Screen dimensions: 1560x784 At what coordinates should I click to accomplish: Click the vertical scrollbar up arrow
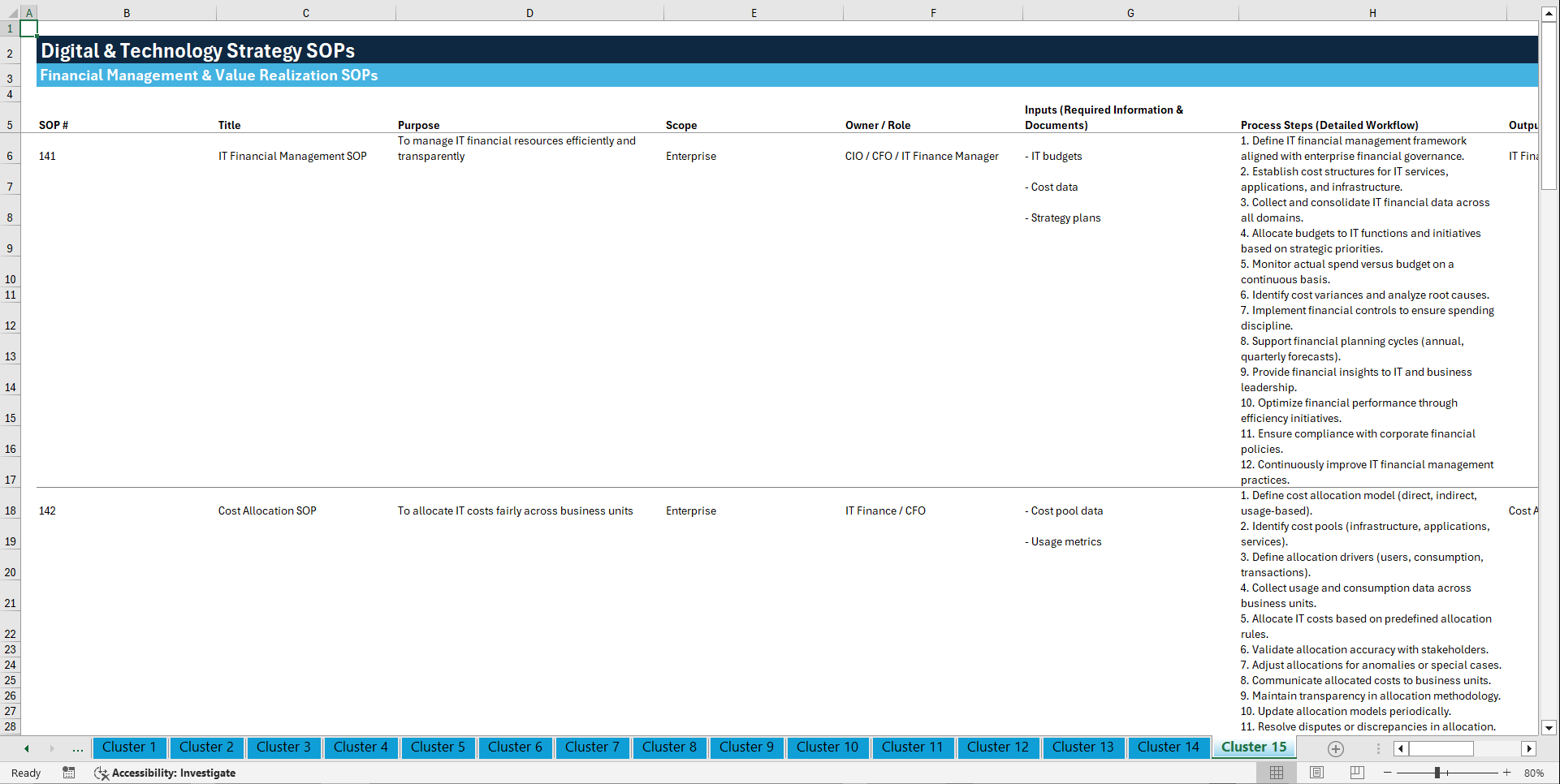1549,14
